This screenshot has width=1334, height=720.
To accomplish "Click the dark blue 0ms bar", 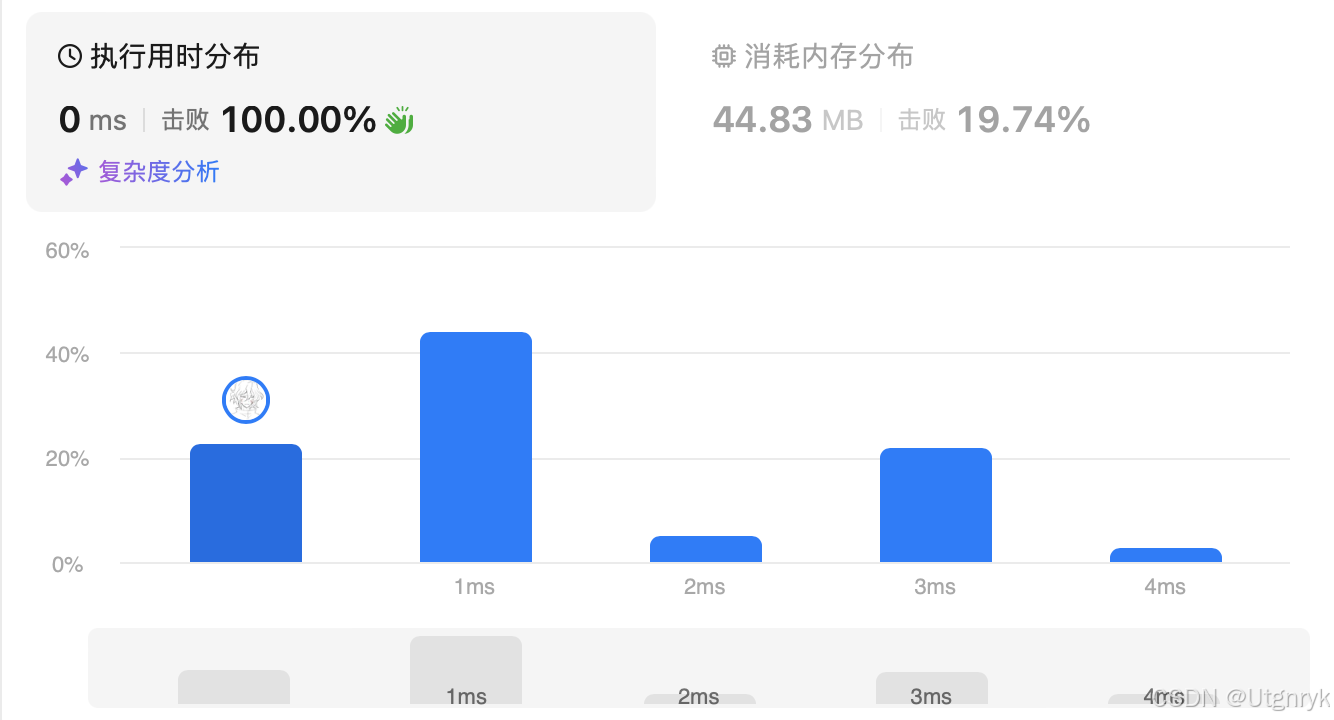I will [246, 503].
